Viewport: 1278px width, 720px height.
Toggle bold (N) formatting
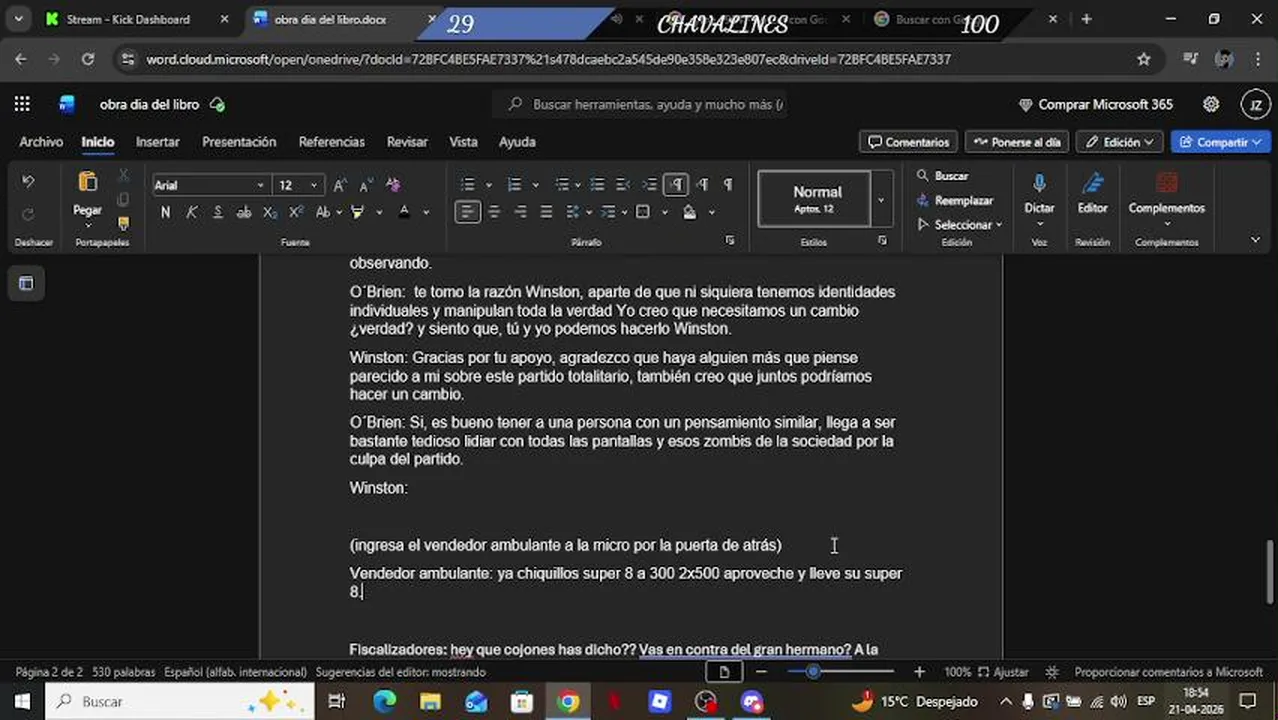[x=165, y=212]
